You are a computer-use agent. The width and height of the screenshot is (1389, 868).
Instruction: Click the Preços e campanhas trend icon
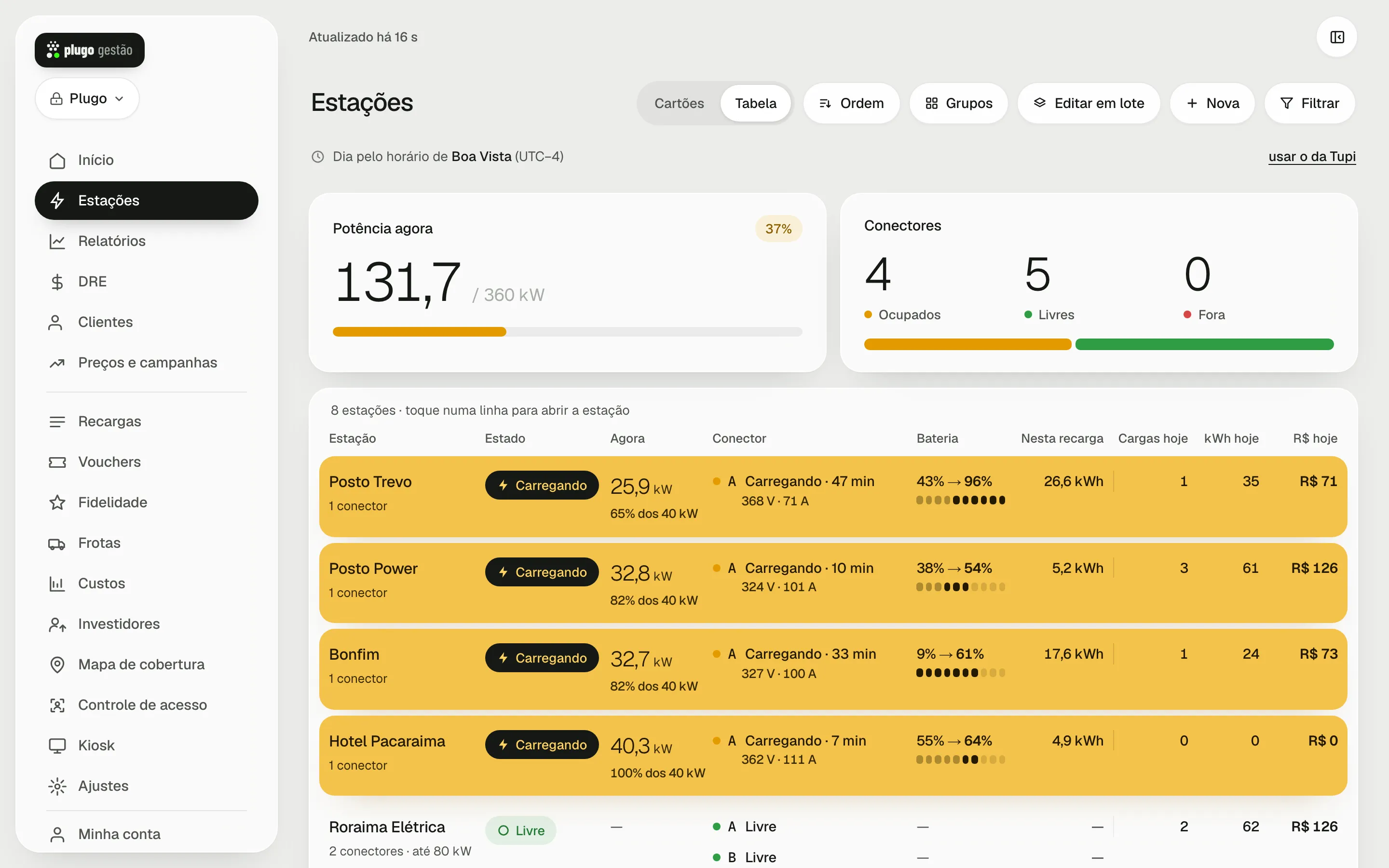[x=57, y=363]
